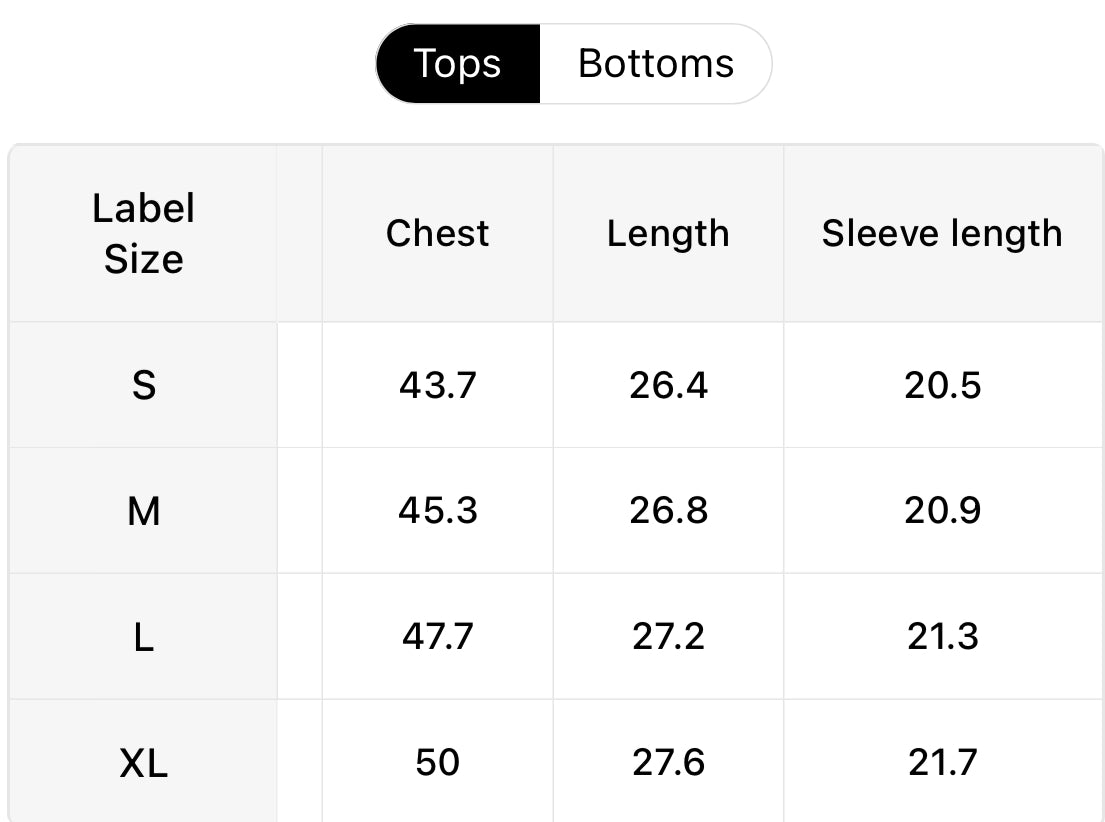The image size is (1105, 822).
Task: Select the M size row label
Action: point(144,510)
